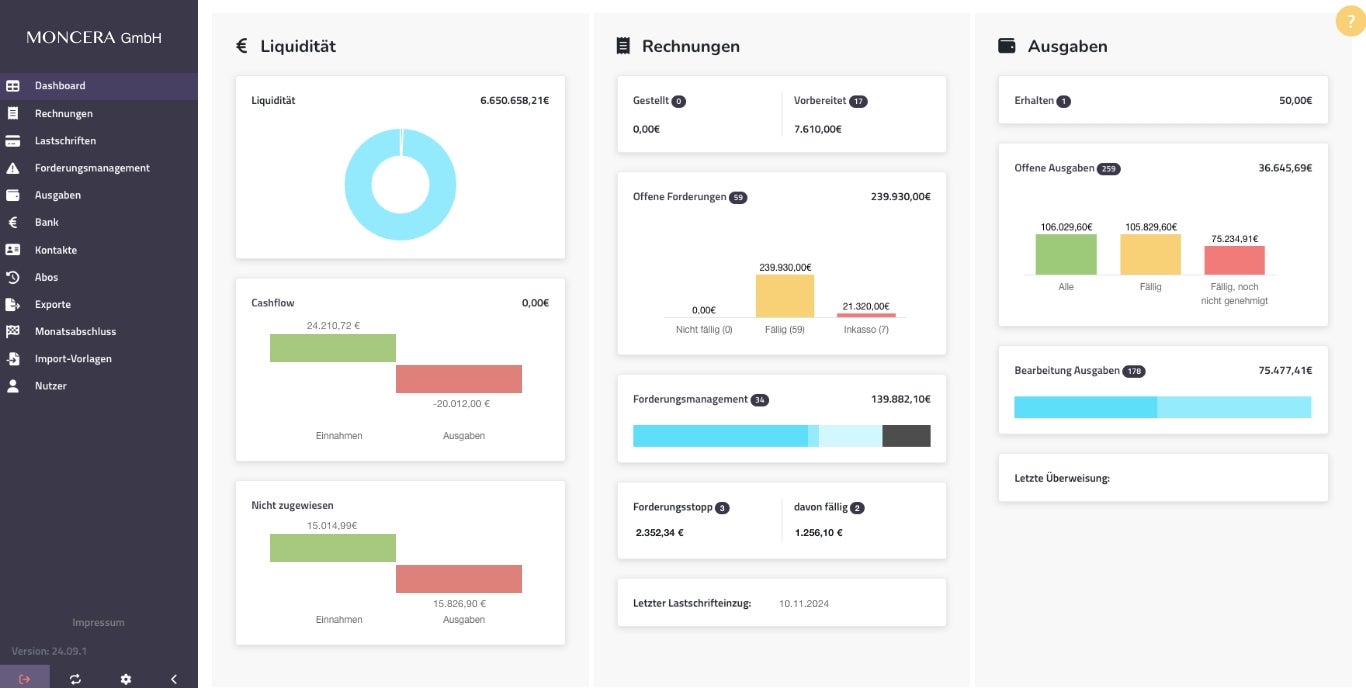Click red Ausgaben bar in Nicht zugewiesen
This screenshot has height=689, width=1366.
(x=459, y=579)
